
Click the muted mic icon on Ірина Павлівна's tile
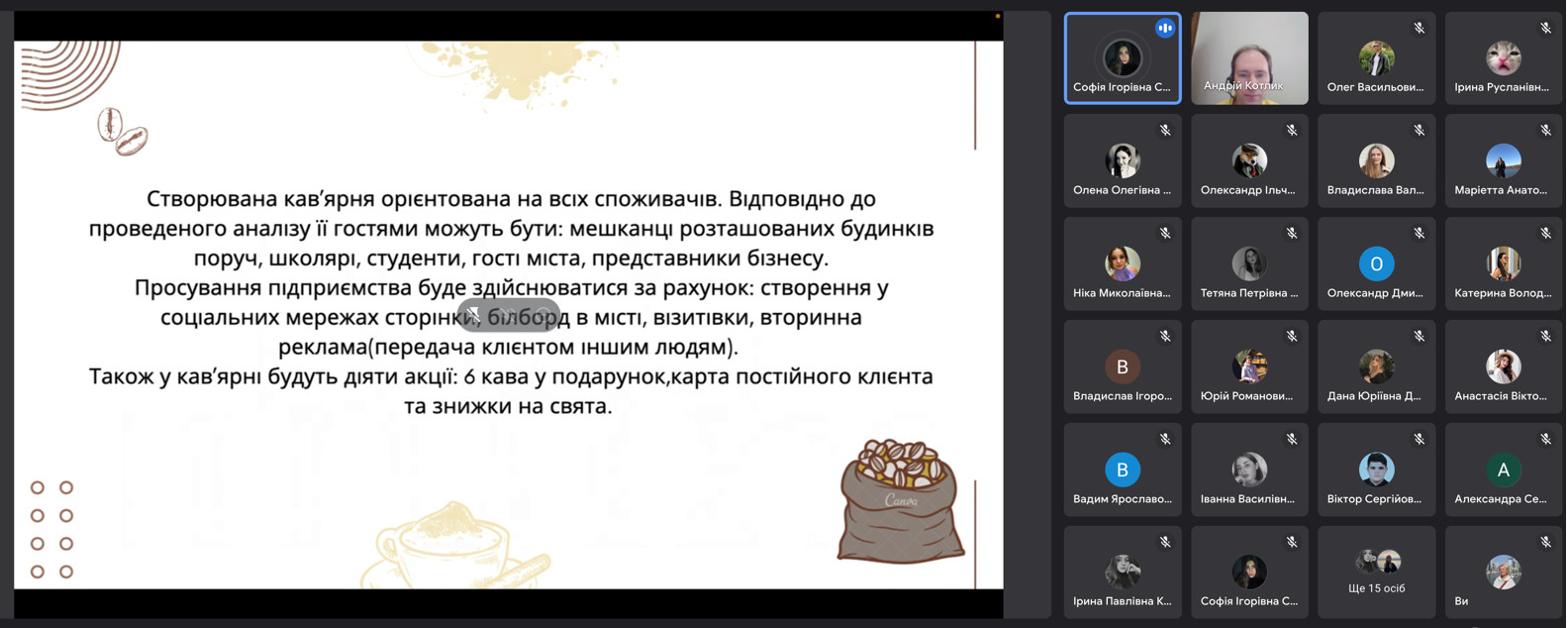point(1165,542)
